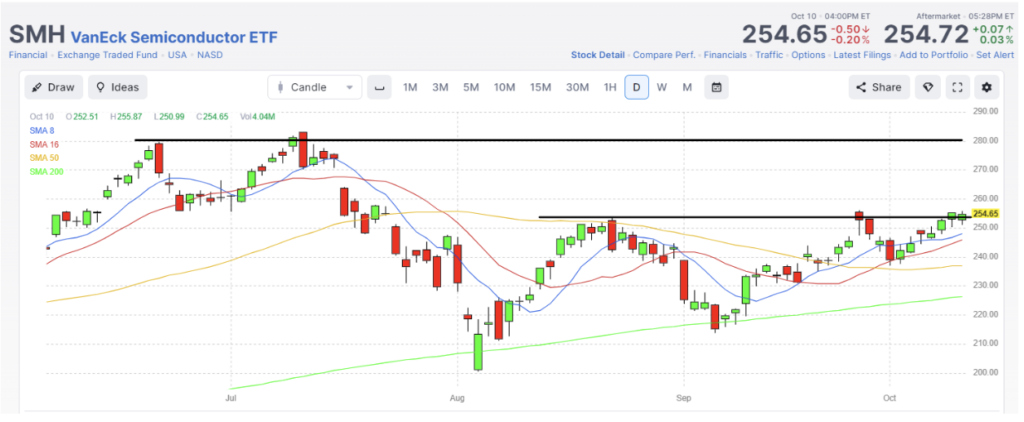Expand the Candle chart type dropdown
Viewport: 1024px width, 422px height.
click(315, 87)
